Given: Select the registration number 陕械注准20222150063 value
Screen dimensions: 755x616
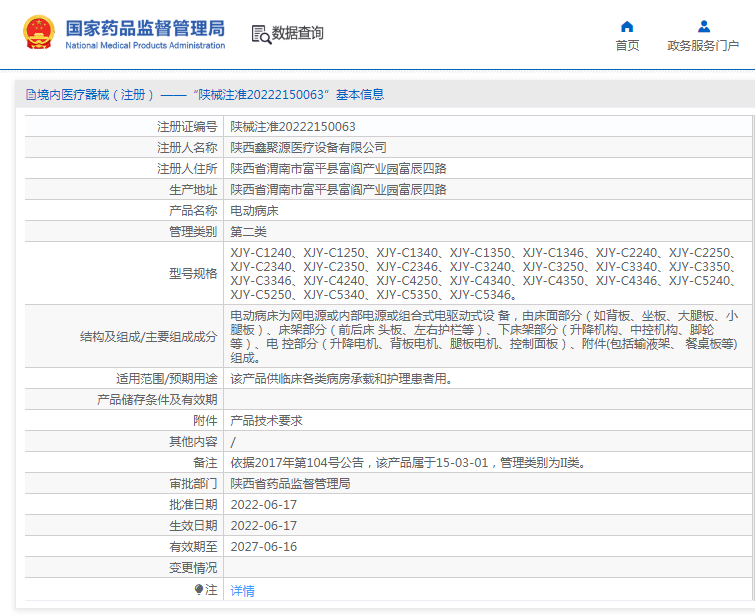Looking at the screenshot, I should [293, 127].
